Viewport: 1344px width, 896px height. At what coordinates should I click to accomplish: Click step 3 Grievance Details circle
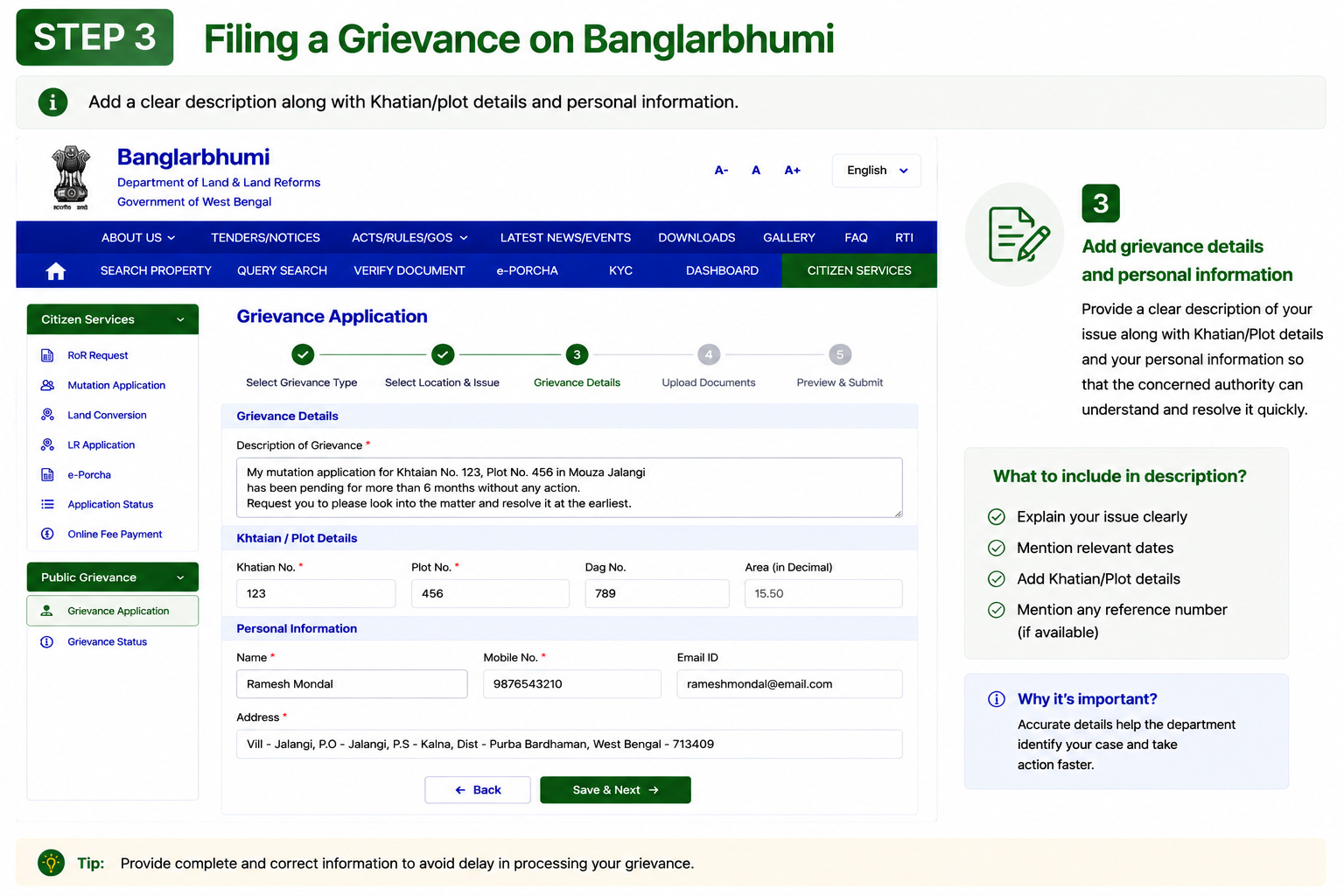pos(577,354)
